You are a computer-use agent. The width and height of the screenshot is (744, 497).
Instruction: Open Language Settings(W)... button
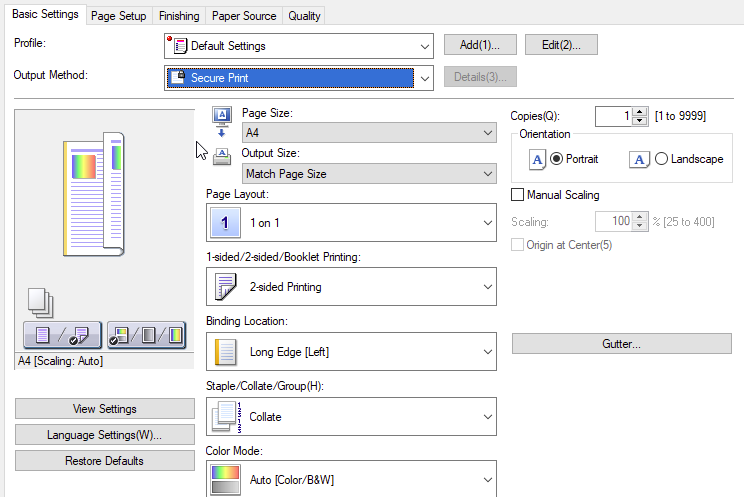click(x=105, y=435)
